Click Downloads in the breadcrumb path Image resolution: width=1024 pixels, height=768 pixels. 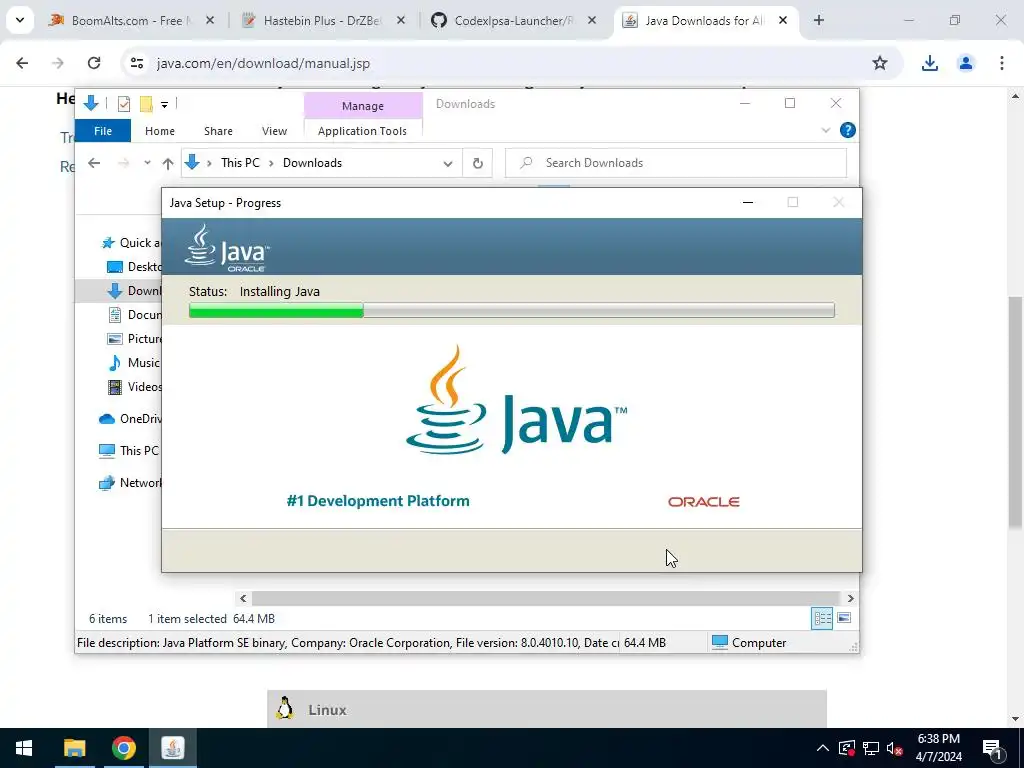pyautogui.click(x=312, y=163)
